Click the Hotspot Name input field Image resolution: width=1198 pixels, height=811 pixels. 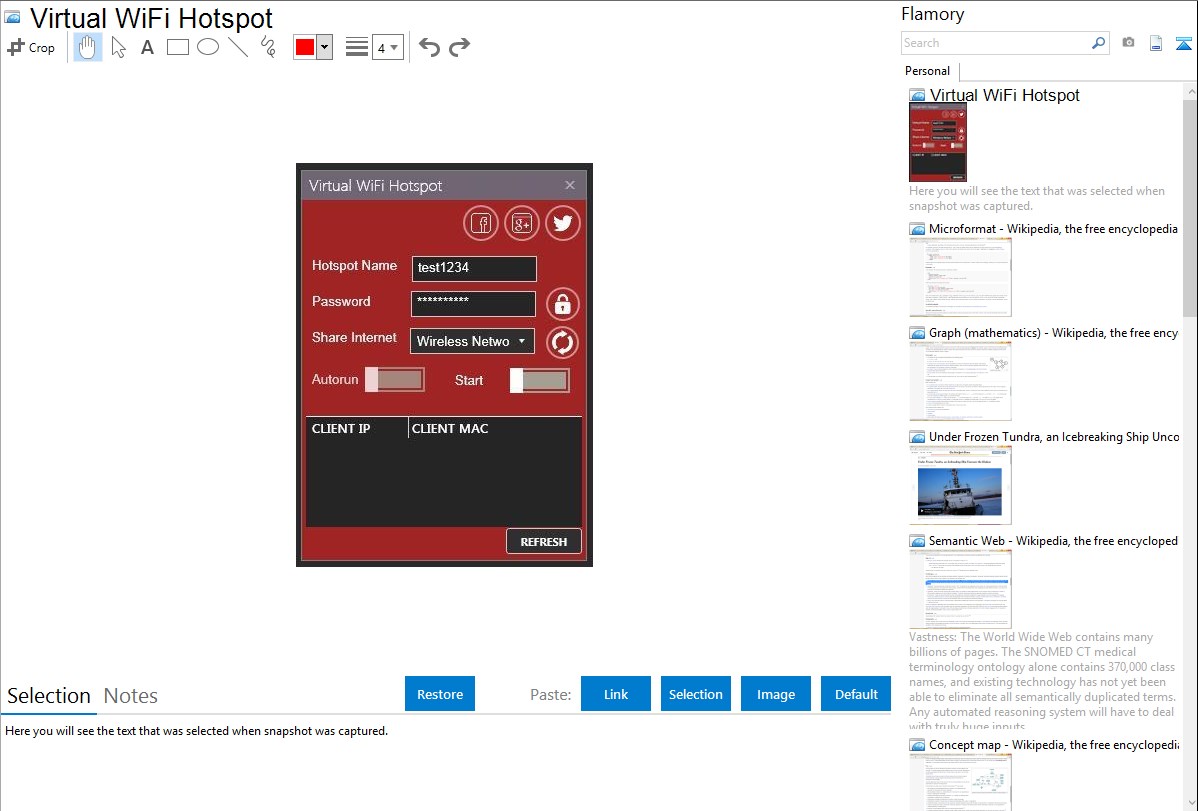[x=474, y=268]
